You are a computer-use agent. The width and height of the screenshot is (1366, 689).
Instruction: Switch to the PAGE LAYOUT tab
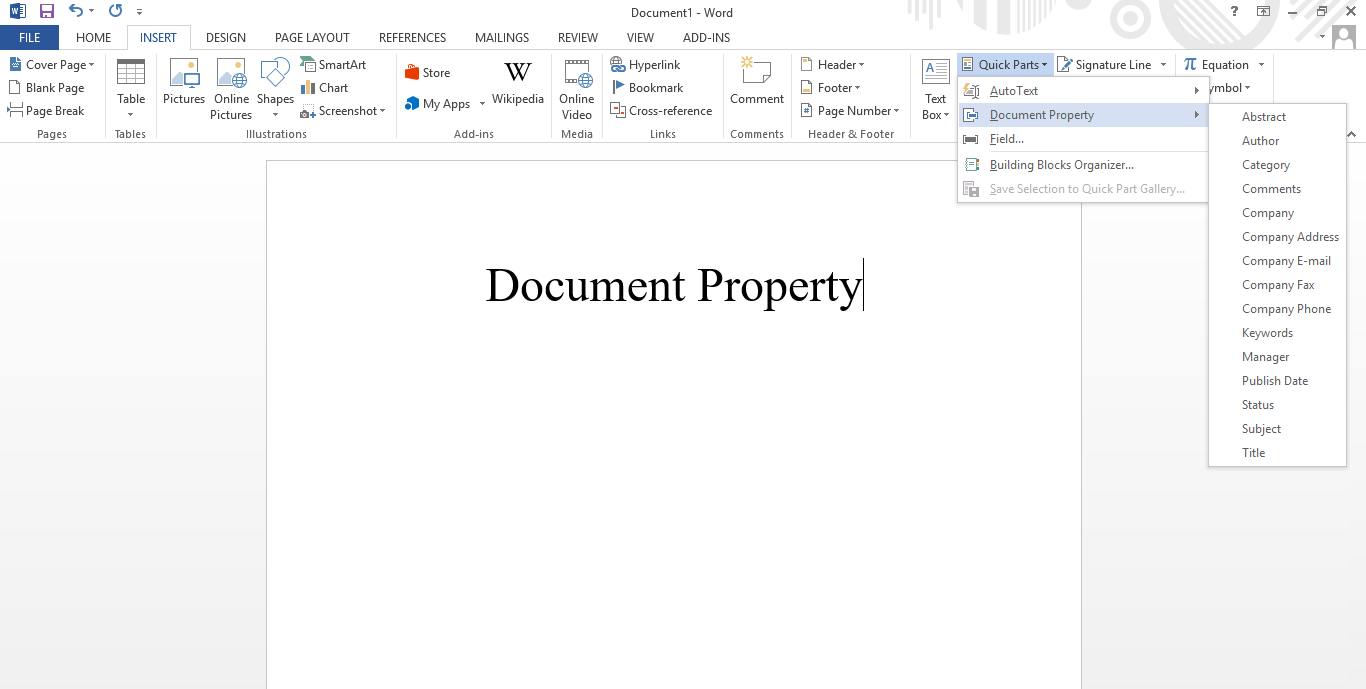(x=312, y=38)
